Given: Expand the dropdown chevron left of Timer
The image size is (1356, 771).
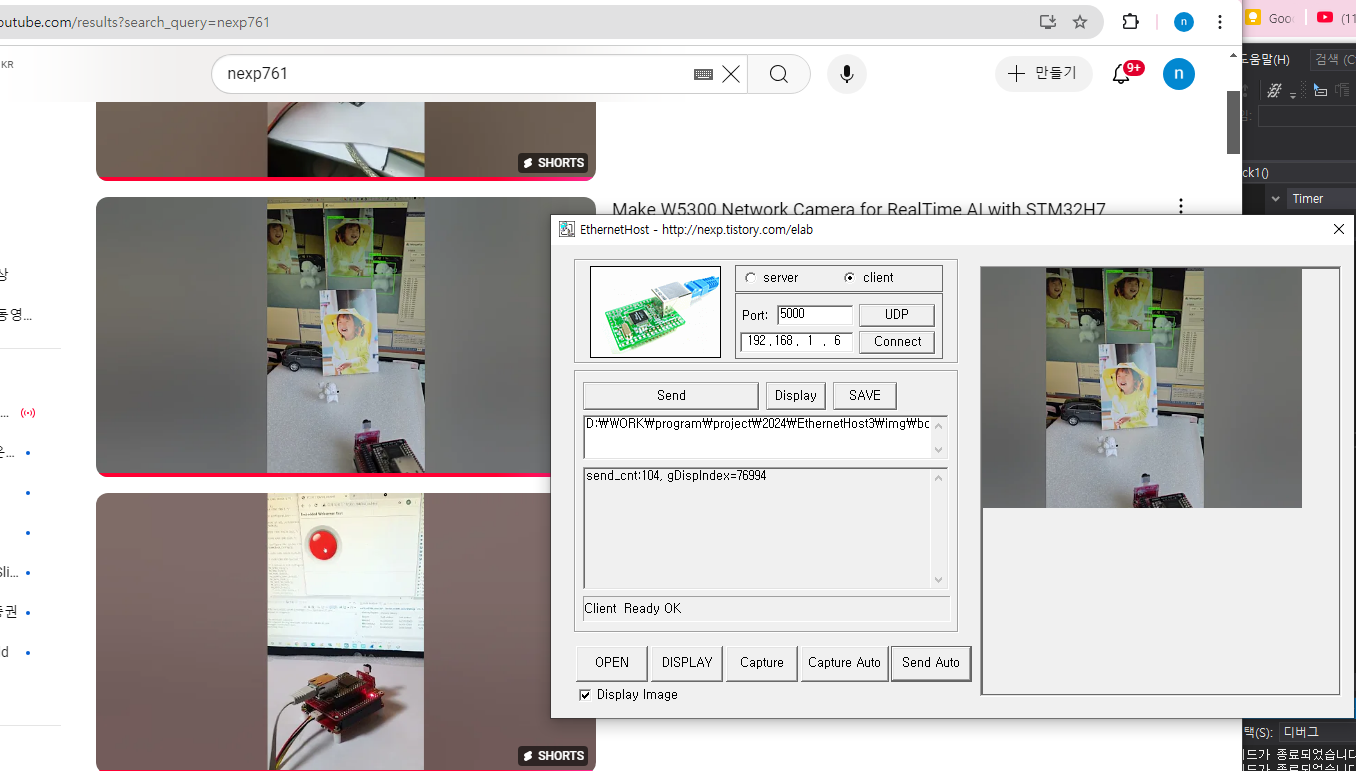Looking at the screenshot, I should [x=1275, y=199].
